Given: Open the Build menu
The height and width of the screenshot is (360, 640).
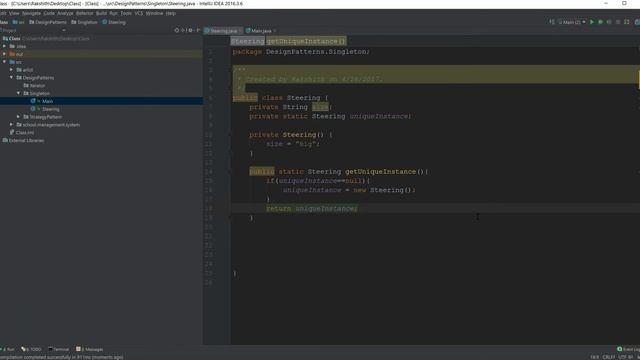Looking at the screenshot, I should click(x=101, y=13).
